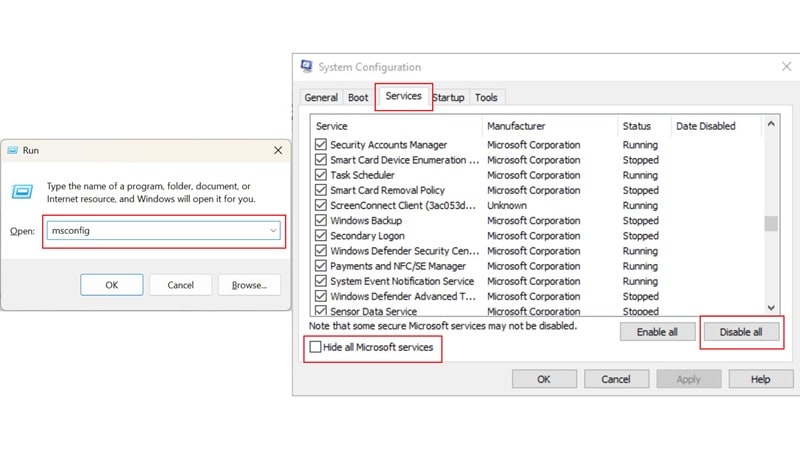Viewport: 800px width, 450px height.
Task: Uncheck Payments and NFC/SE Manager service
Action: point(320,266)
